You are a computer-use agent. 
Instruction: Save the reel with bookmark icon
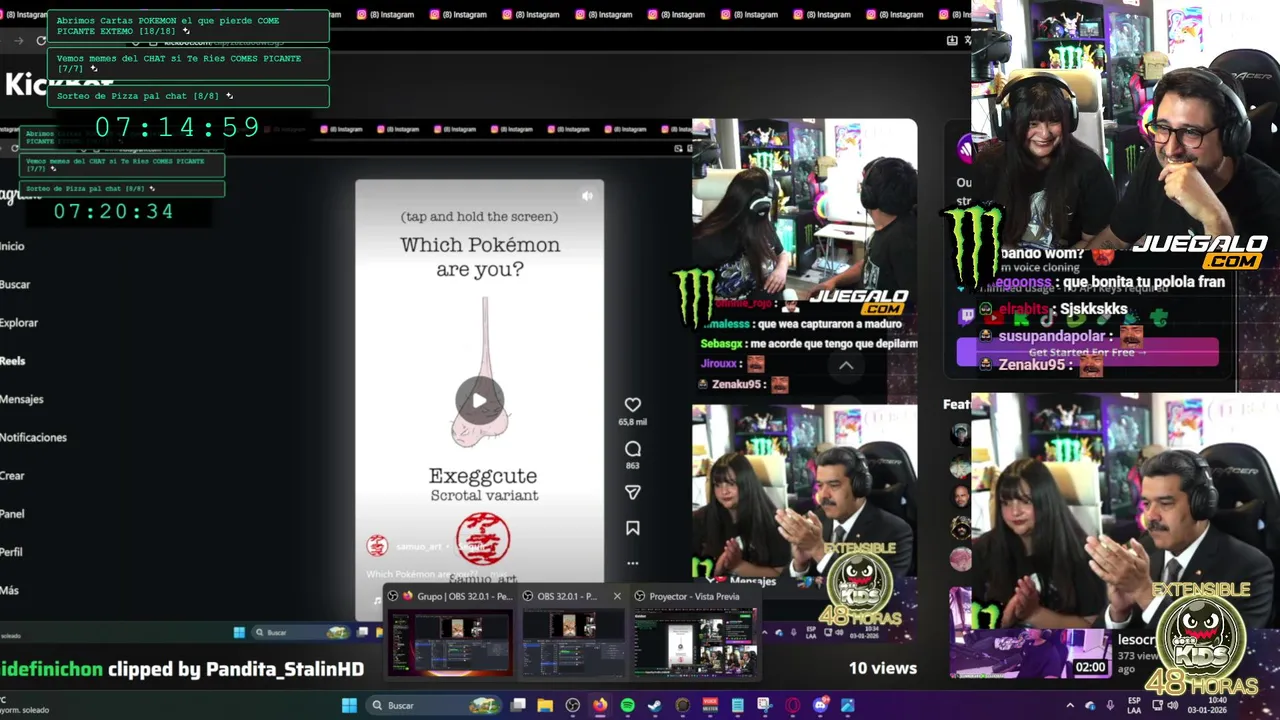click(632, 528)
